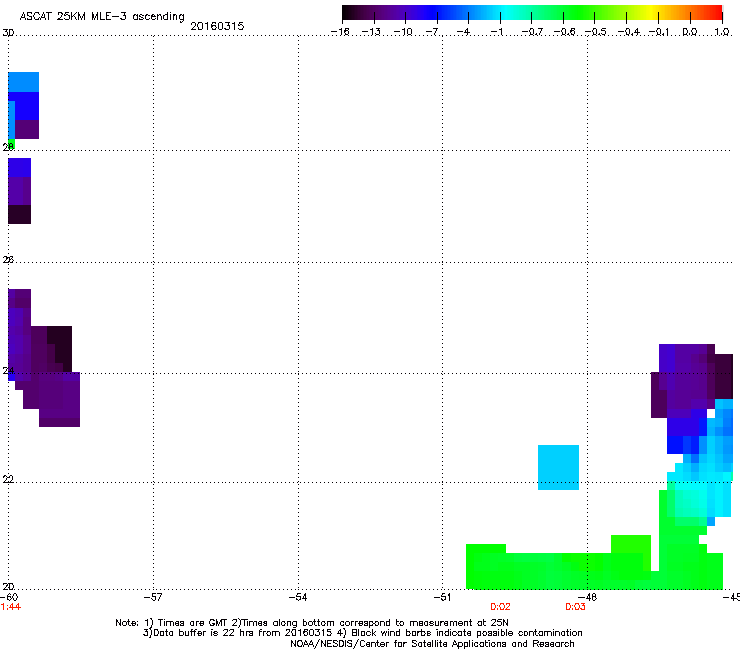Click the colorbar label 1.0
Screen dimensions: 740x650
(x=722, y=32)
